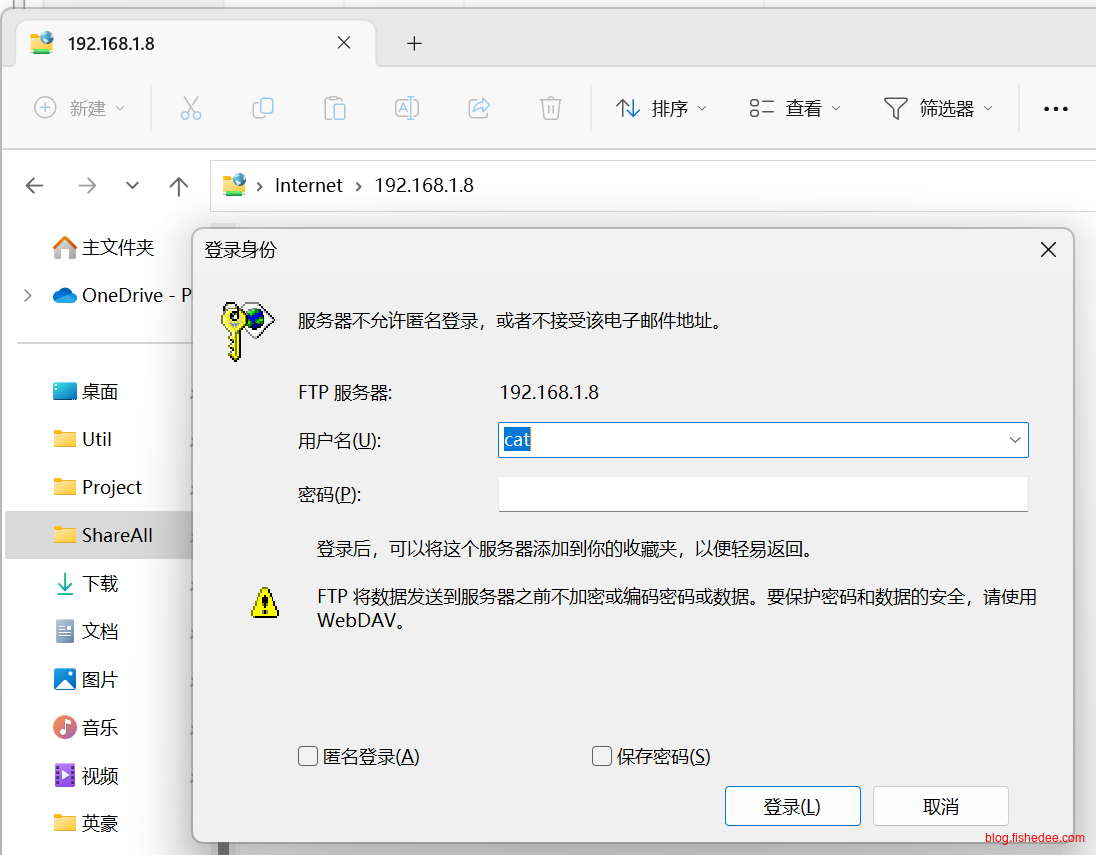The image size is (1096, 855).
Task: Open the 筛选器 filter menu
Action: pyautogui.click(x=938, y=108)
